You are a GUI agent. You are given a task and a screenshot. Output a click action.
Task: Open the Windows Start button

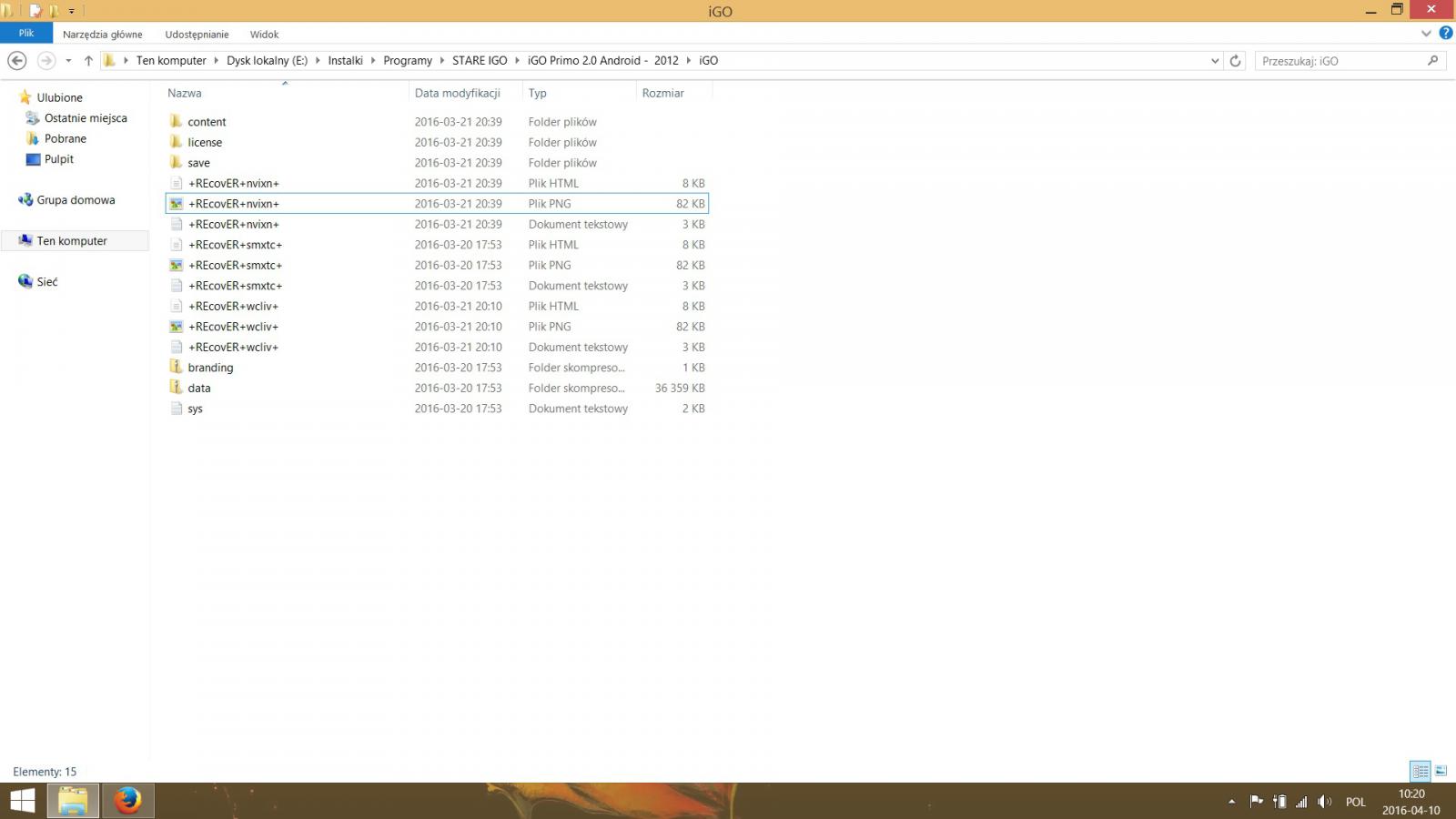[x=22, y=801]
